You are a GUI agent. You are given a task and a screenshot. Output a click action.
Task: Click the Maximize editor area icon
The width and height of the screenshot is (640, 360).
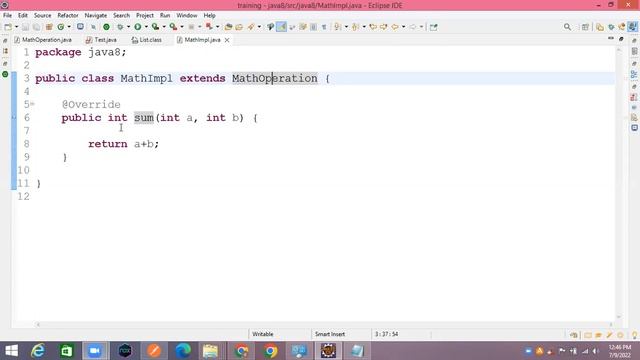(621, 39)
